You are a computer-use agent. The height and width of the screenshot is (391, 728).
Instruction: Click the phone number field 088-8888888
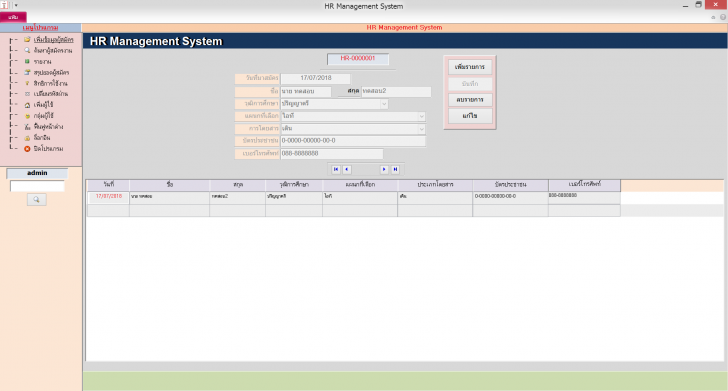(332, 153)
